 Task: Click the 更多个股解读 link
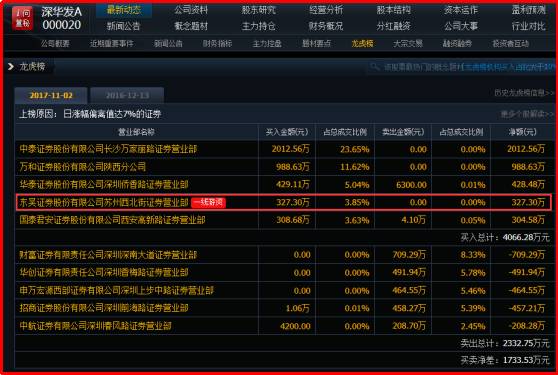[527, 114]
